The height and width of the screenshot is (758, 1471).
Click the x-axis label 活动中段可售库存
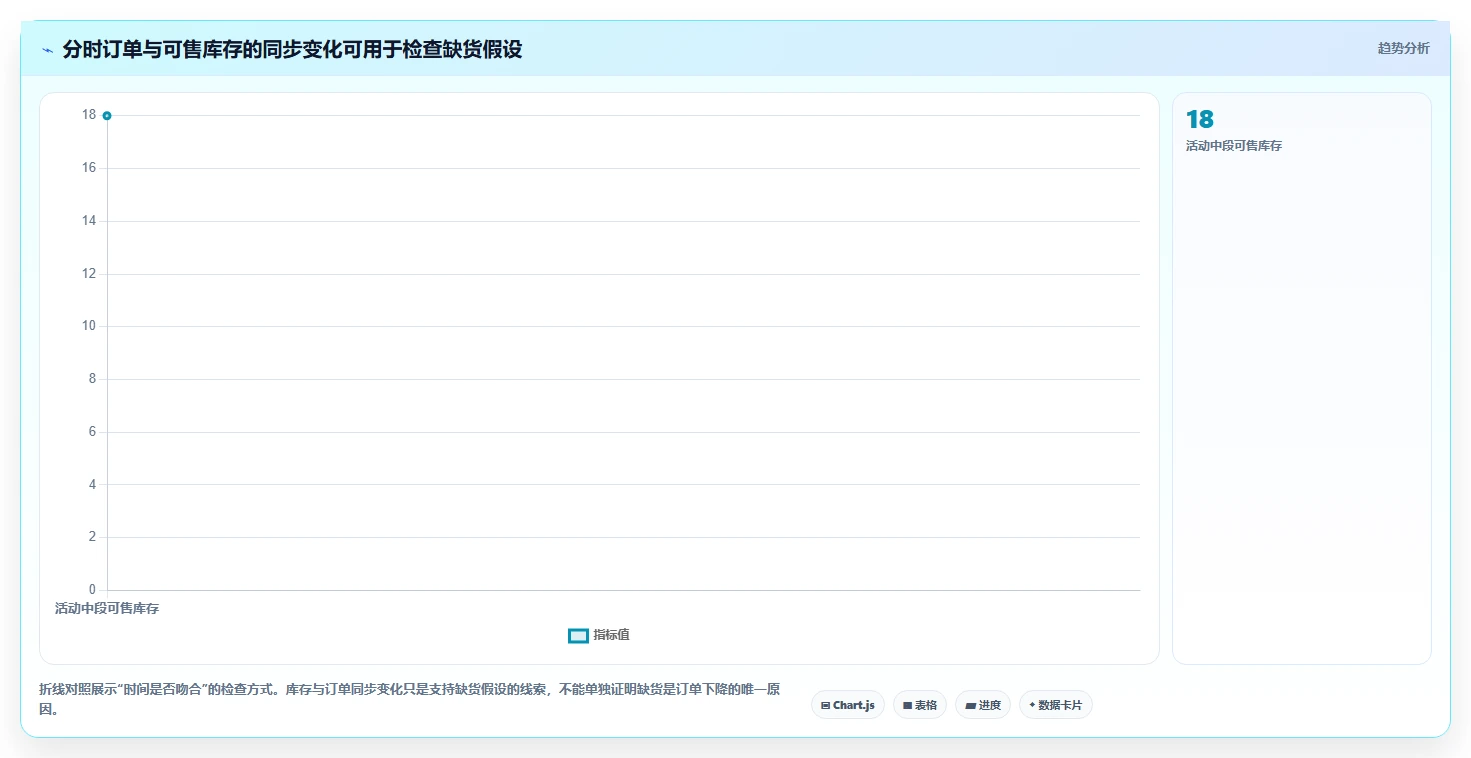point(107,608)
